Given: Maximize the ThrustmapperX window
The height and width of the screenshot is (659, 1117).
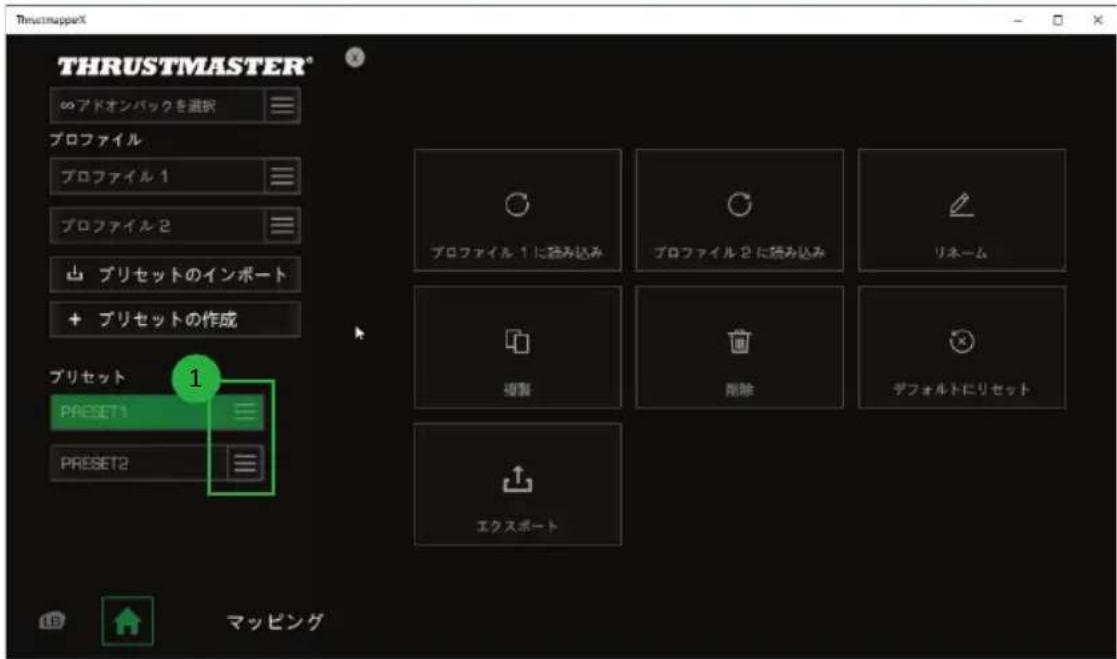Looking at the screenshot, I should (x=1058, y=20).
